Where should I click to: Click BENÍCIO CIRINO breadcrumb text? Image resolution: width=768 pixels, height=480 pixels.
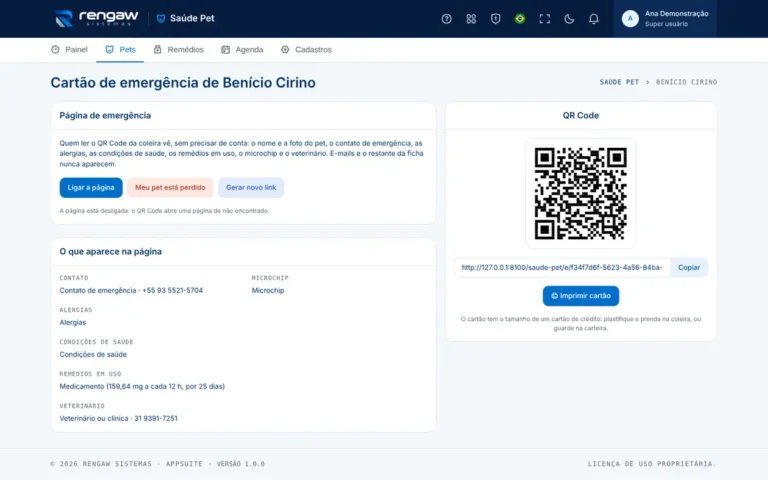coord(686,82)
